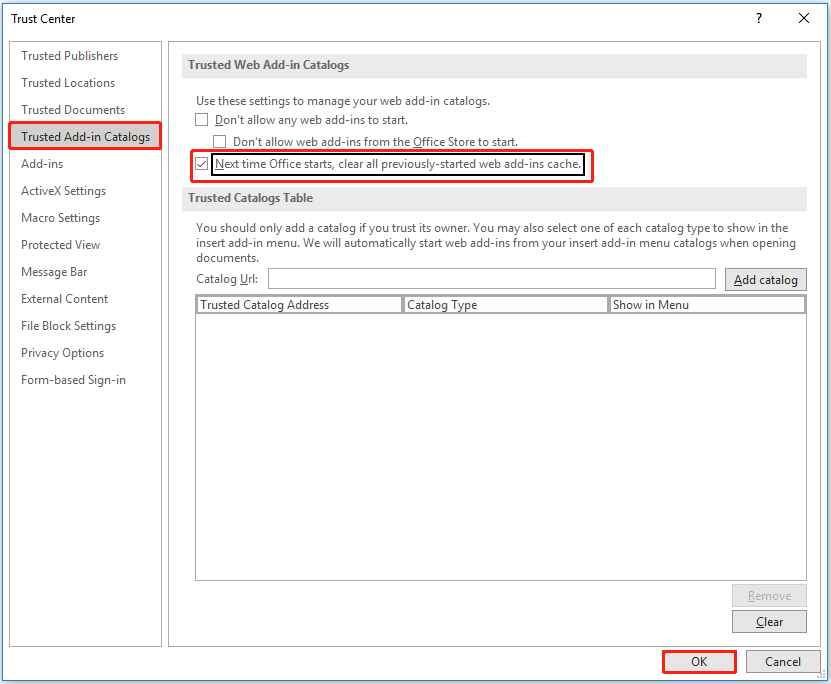Click the Clear button
The height and width of the screenshot is (684, 831).
coord(769,622)
